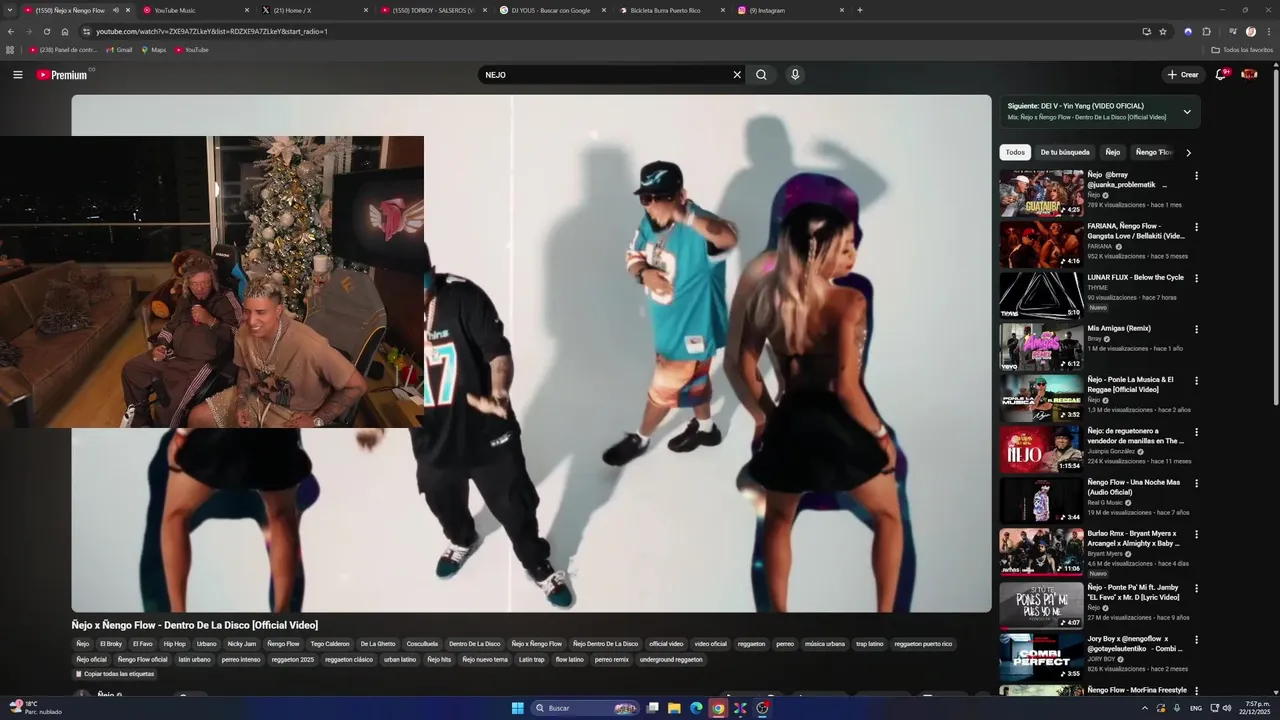
Task: Open the Maps bookmark
Action: click(x=154, y=50)
